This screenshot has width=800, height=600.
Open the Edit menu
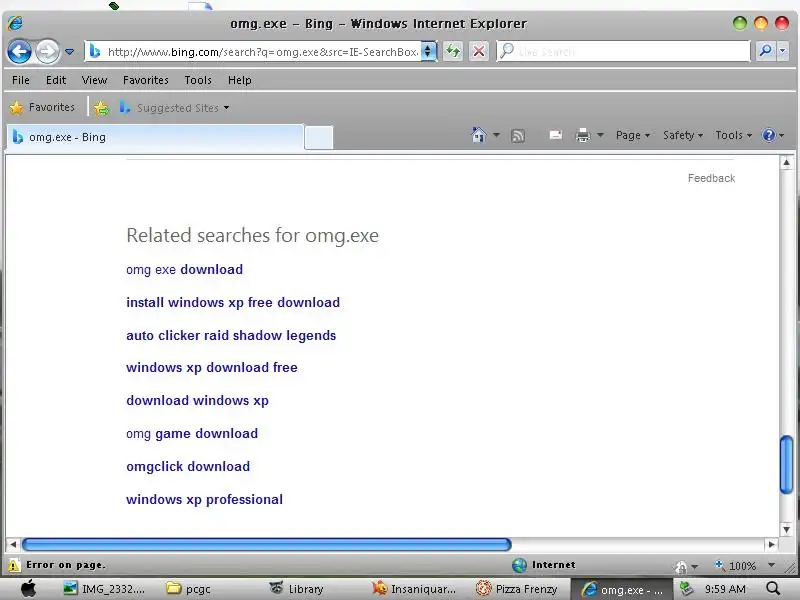(56, 80)
